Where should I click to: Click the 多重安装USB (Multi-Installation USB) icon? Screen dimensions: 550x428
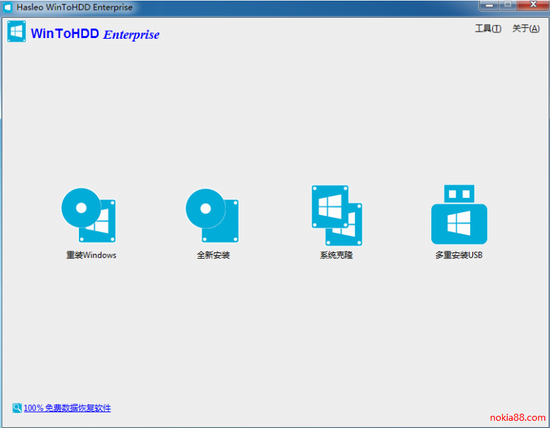coord(459,214)
